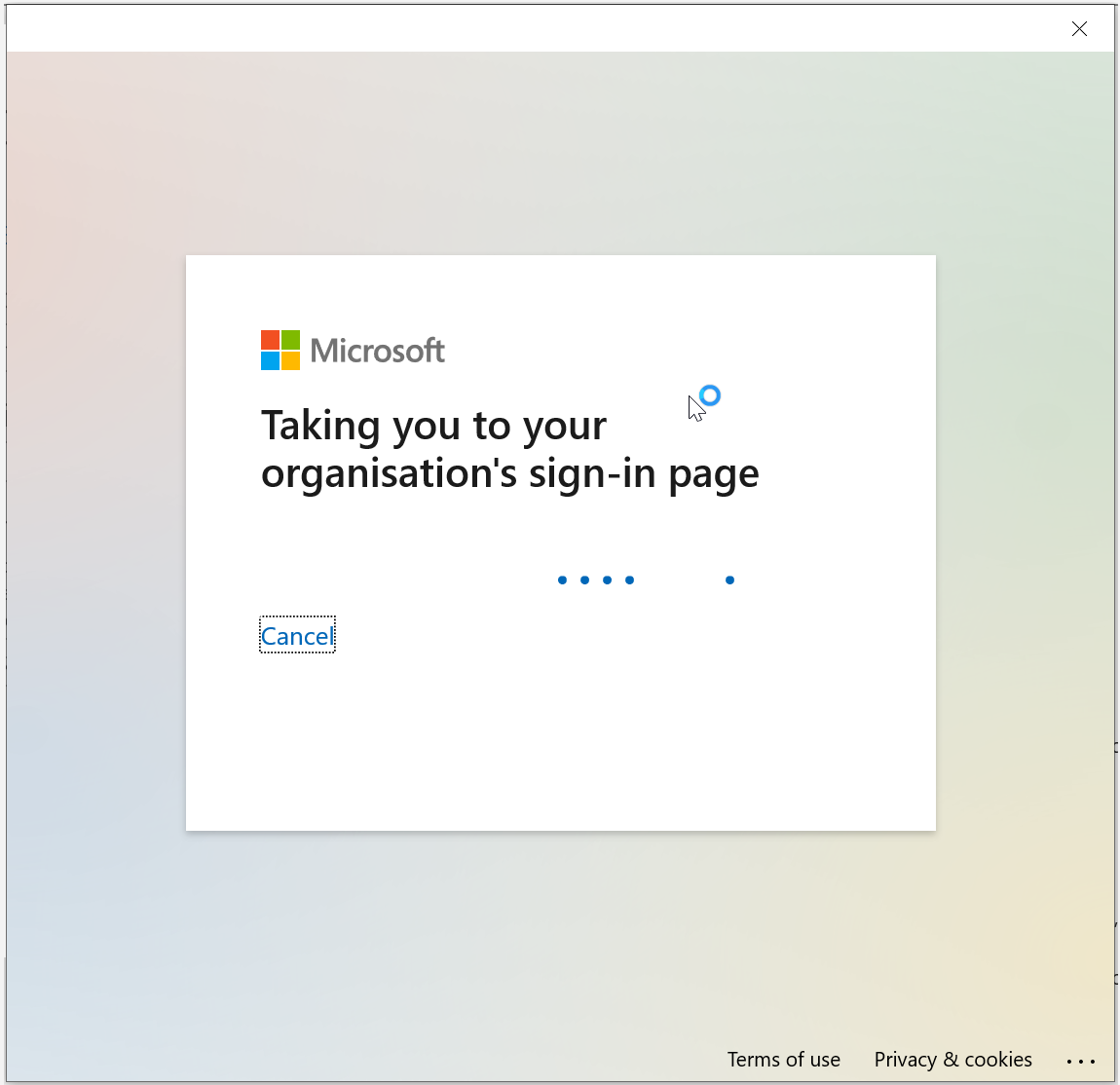This screenshot has width=1120, height=1085.
Task: Open the Terms of use link
Action: click(784, 1059)
